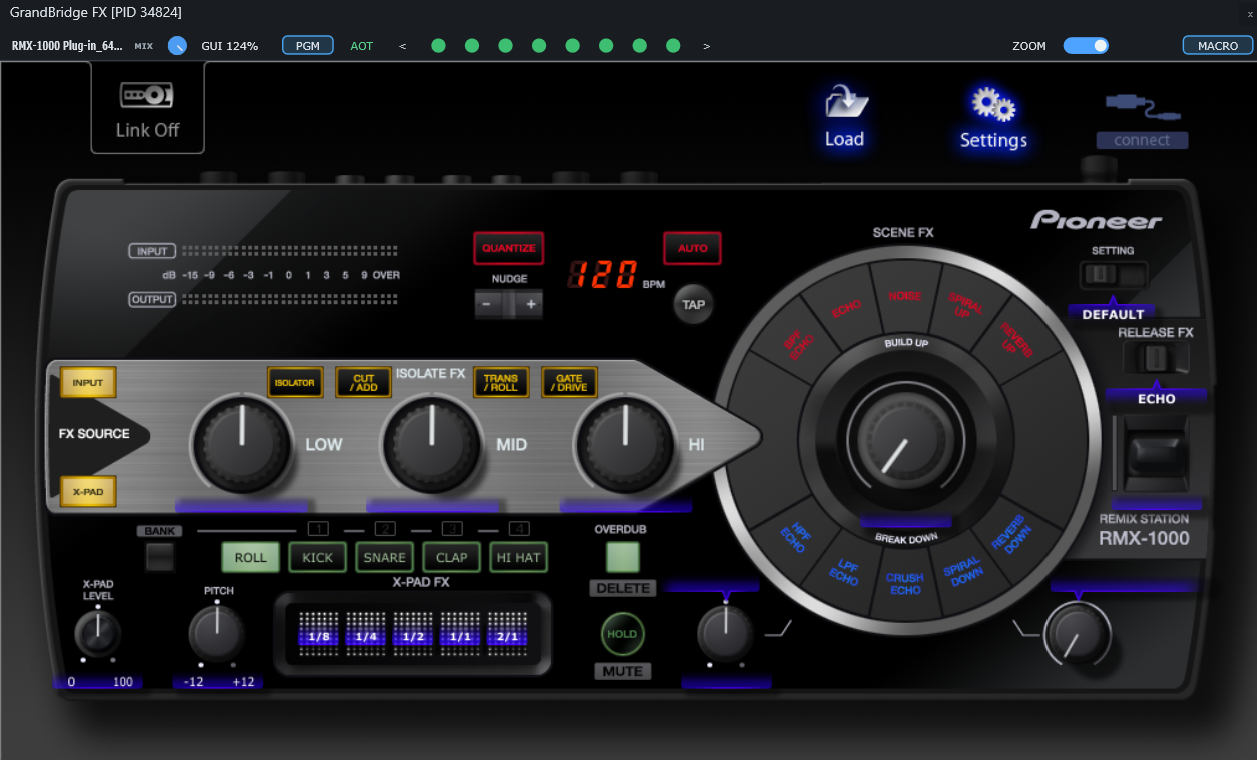Click the previous preset arrow
Image resolution: width=1257 pixels, height=760 pixels.
click(402, 46)
